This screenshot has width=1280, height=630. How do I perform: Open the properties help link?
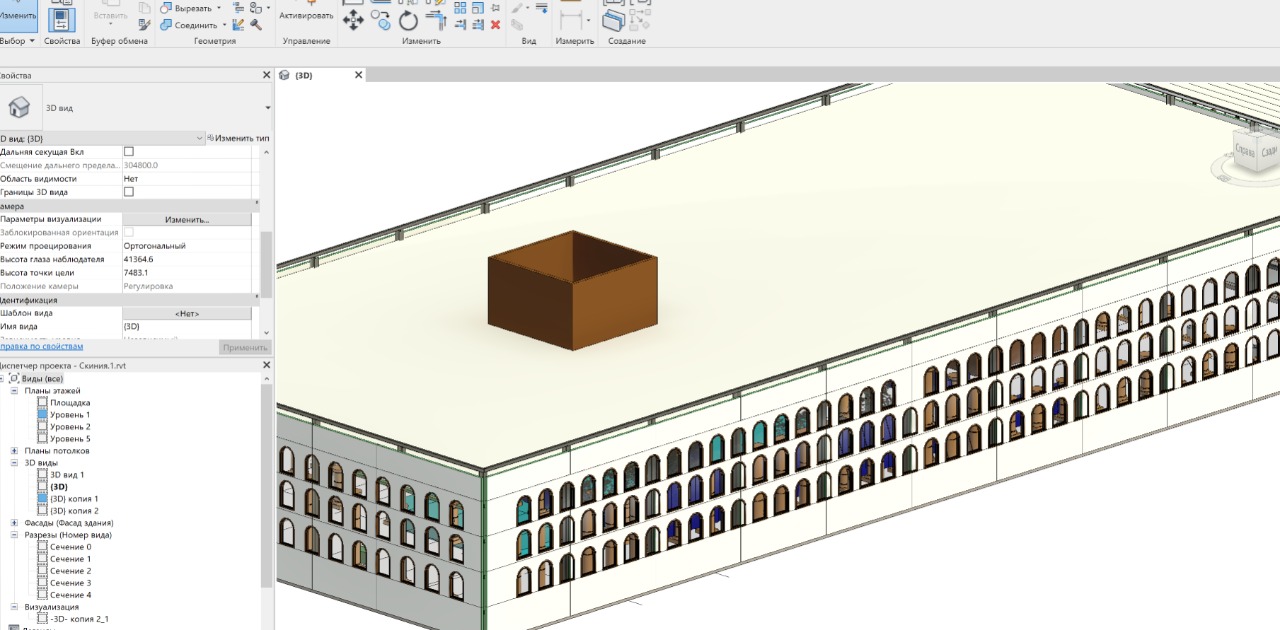click(40, 347)
